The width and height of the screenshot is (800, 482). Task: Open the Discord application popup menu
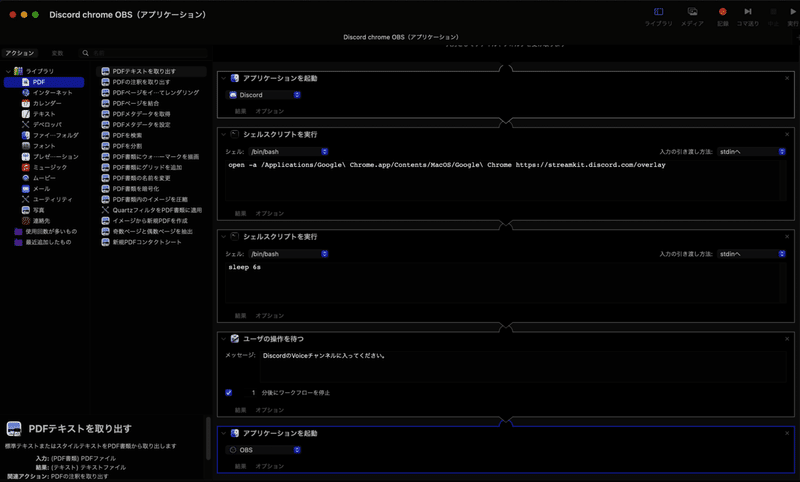click(x=264, y=95)
